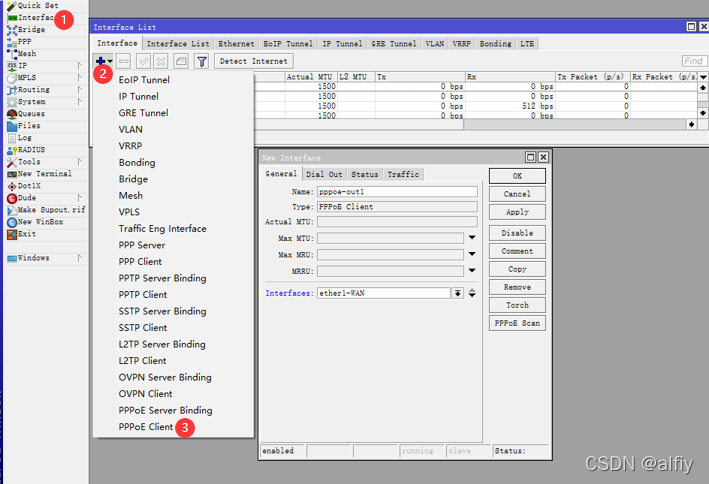Click the filter funnel toolbar button

coord(202,61)
